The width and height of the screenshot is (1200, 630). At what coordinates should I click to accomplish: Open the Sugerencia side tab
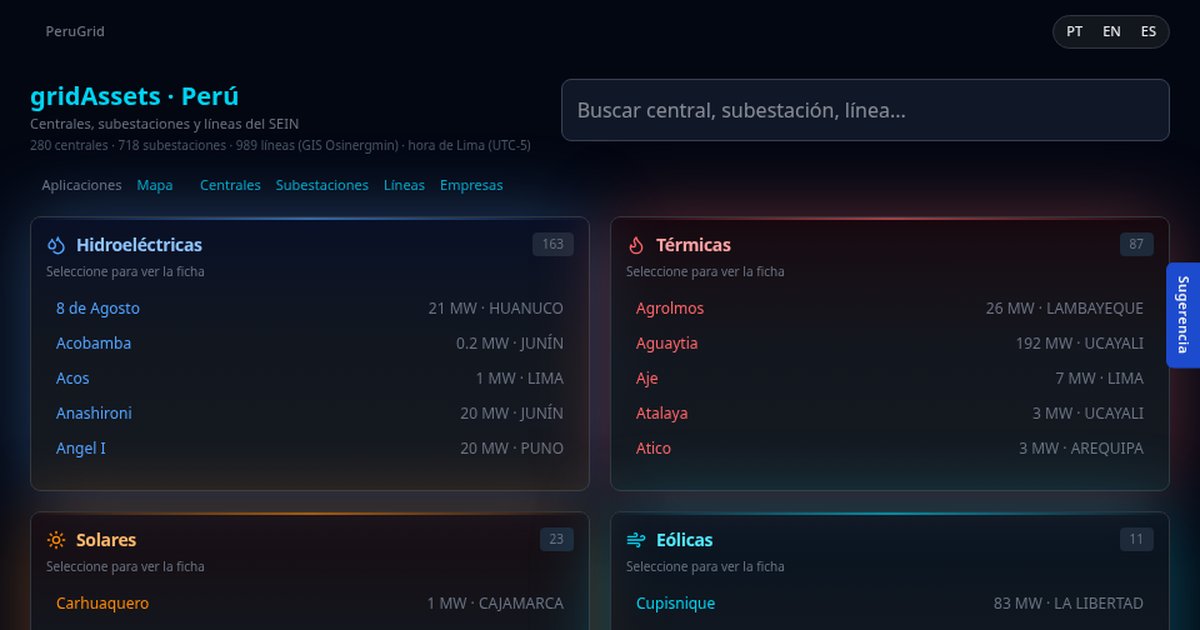(x=1183, y=315)
